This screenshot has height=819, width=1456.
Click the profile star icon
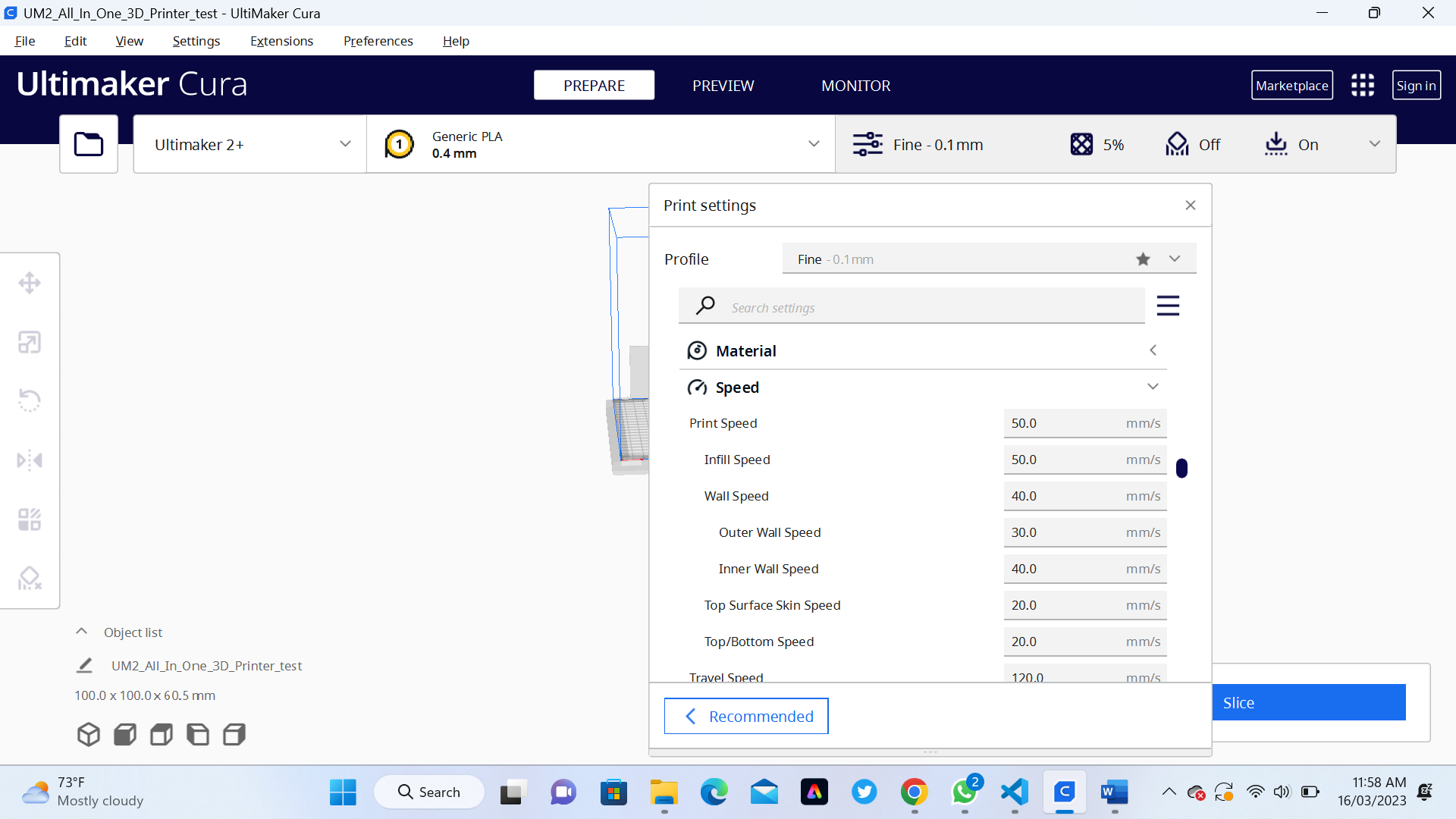pos(1143,259)
